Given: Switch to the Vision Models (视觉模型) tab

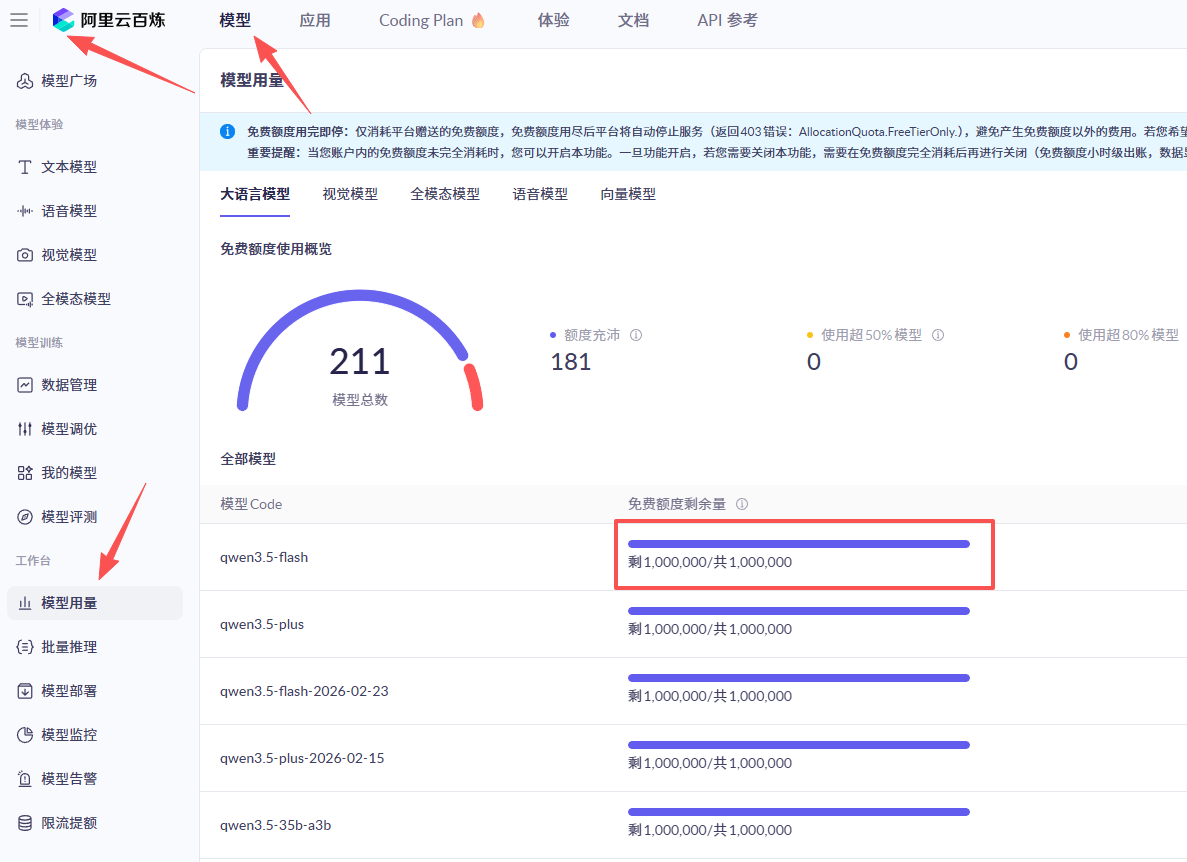Looking at the screenshot, I should pyautogui.click(x=350, y=194).
